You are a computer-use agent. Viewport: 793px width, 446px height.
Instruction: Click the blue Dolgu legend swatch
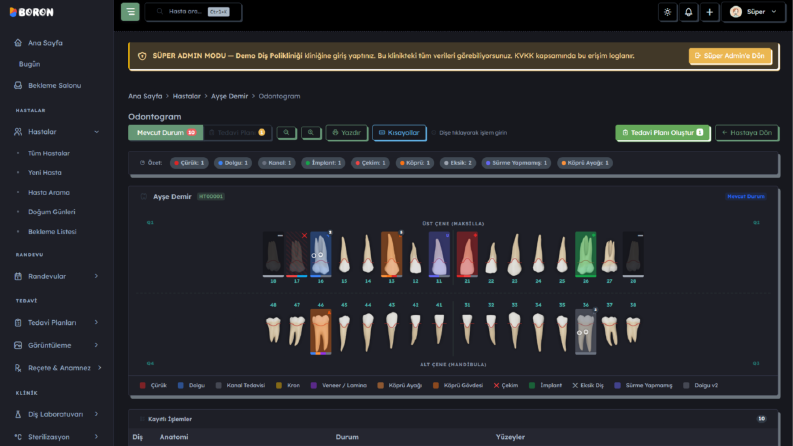[181, 385]
